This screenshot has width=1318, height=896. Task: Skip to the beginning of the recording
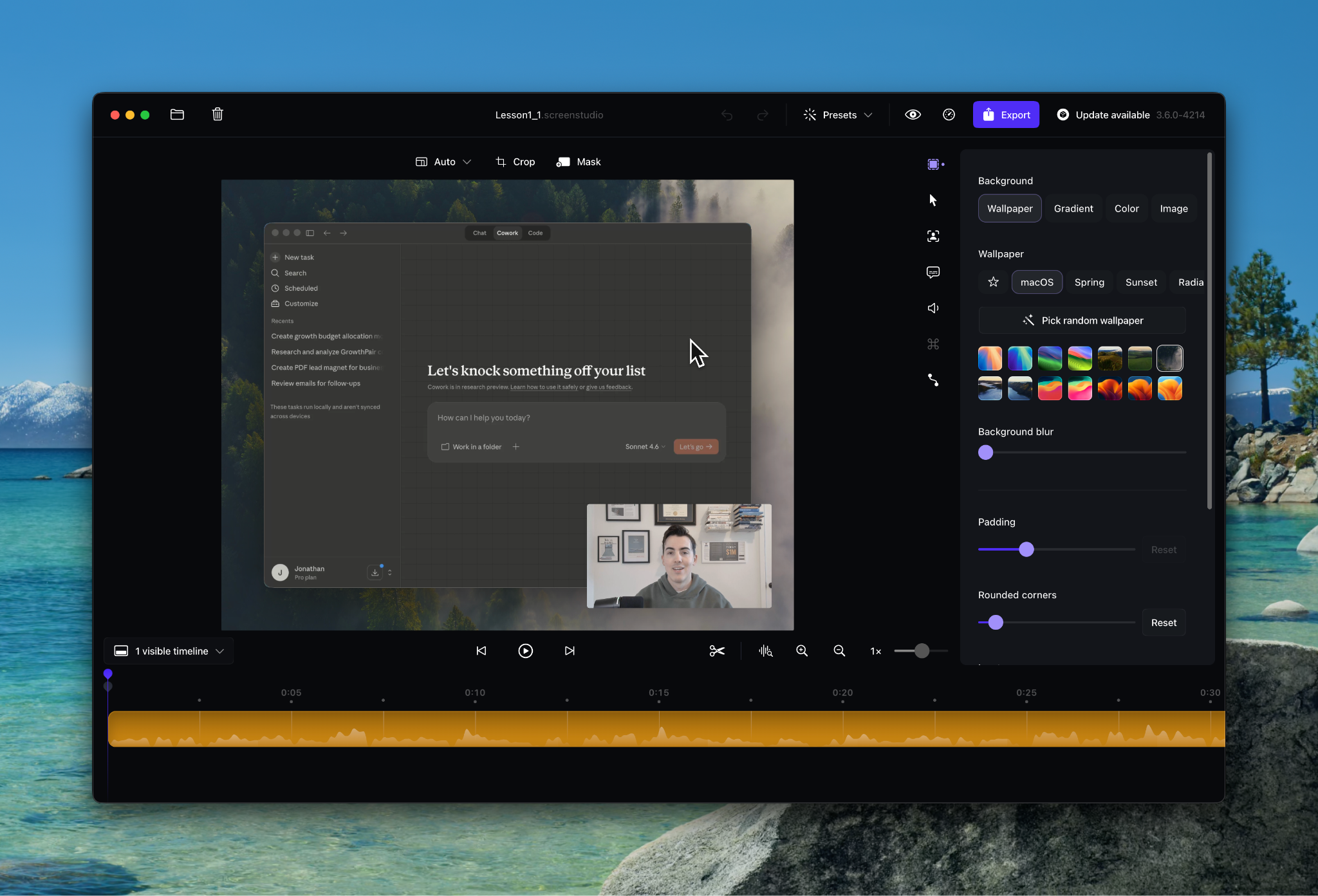pos(481,651)
